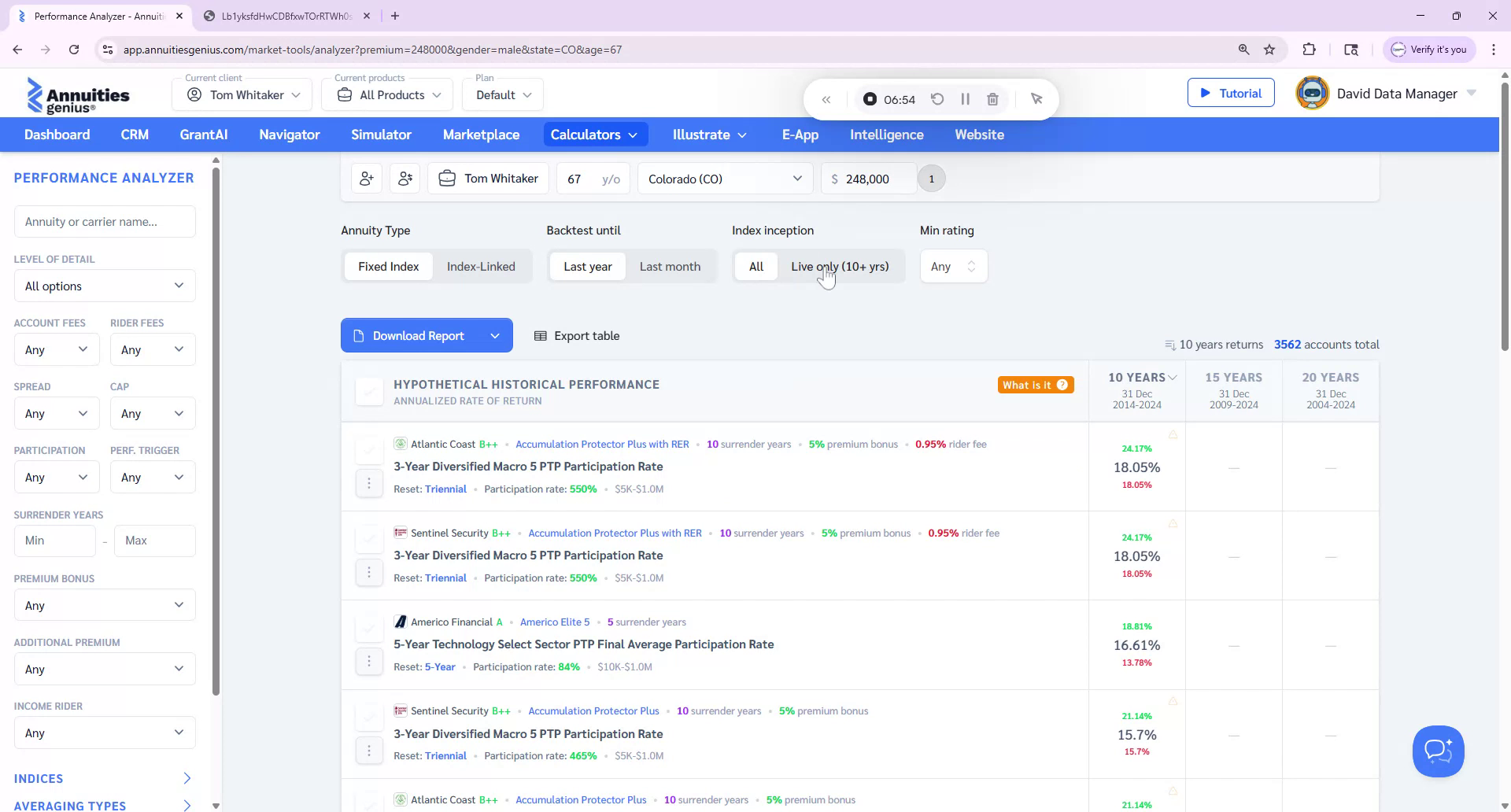Viewport: 1511px width, 812px height.
Task: Open the chat support bubble
Action: pyautogui.click(x=1438, y=751)
